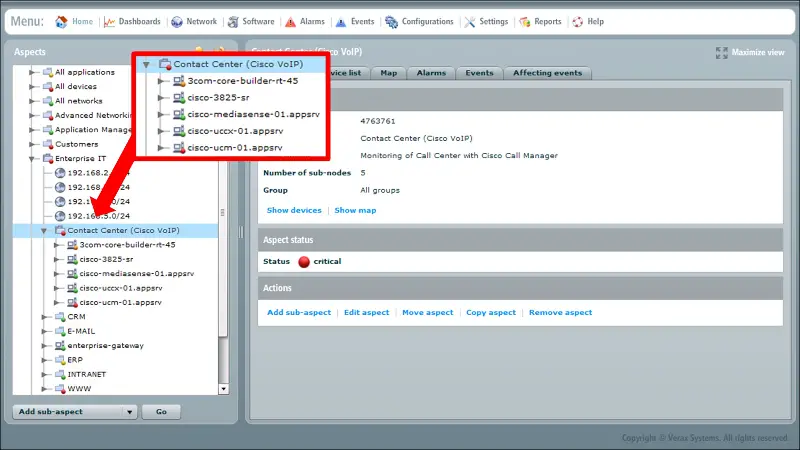The height and width of the screenshot is (450, 800).
Task: Expand the All devices tree node
Action: pos(33,87)
